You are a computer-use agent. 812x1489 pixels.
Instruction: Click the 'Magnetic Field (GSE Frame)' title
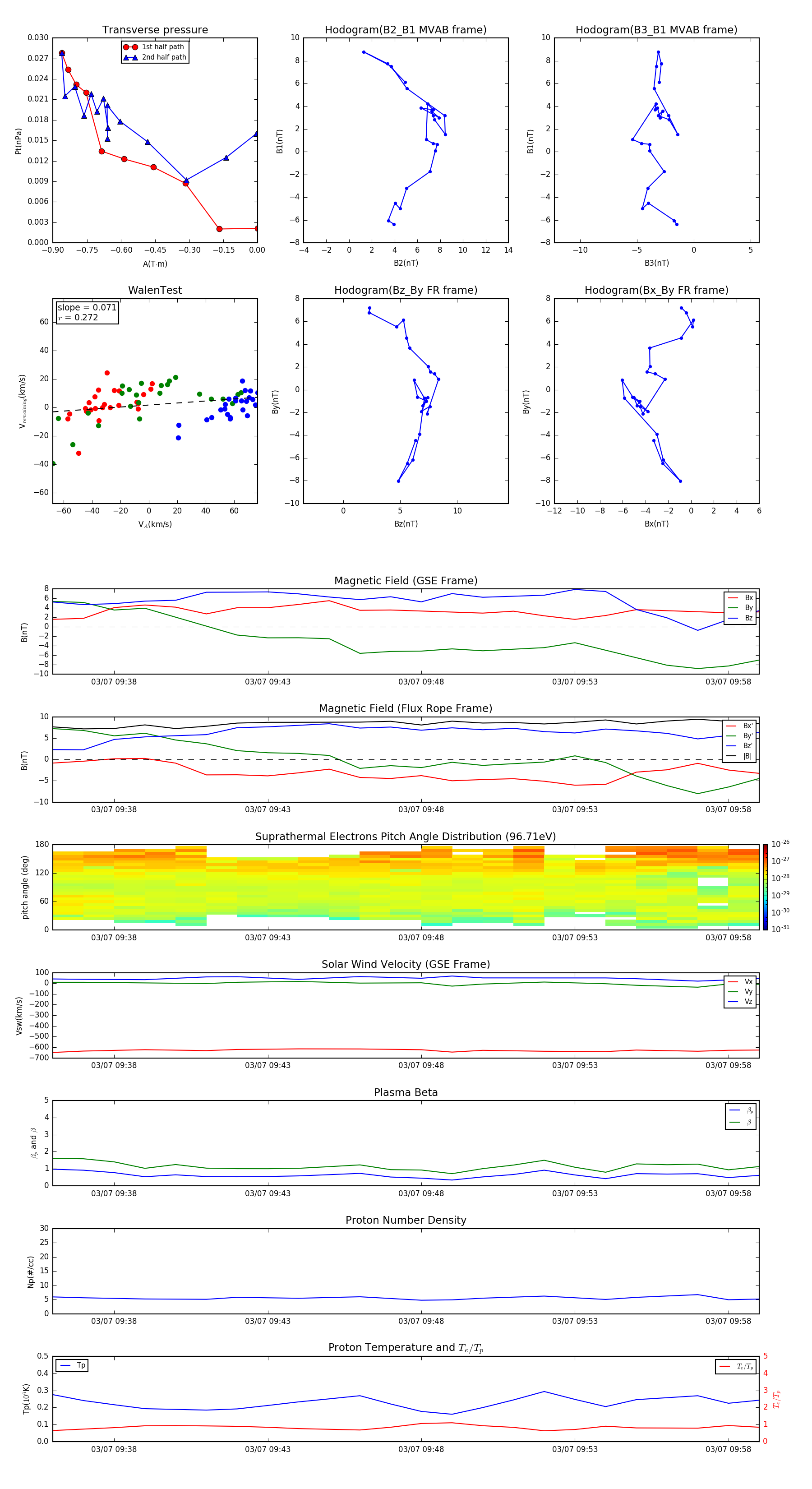pos(406,581)
